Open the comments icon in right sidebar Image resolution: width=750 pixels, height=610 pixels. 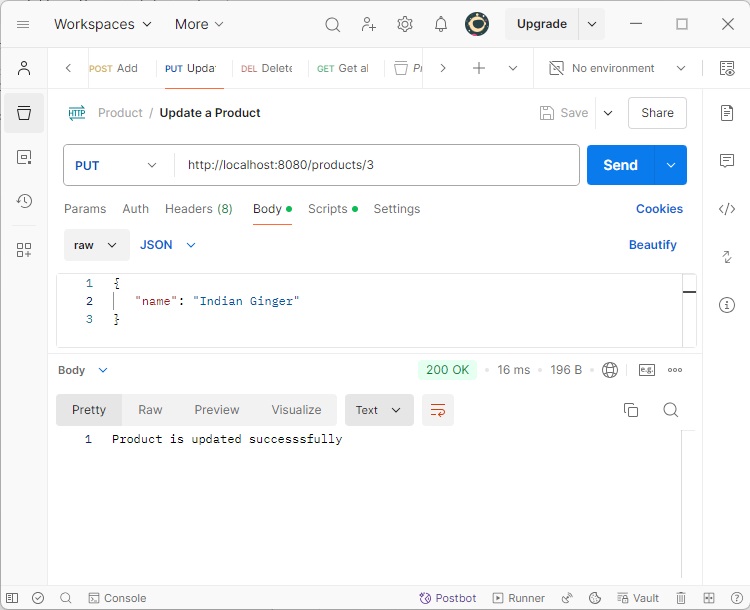point(727,161)
